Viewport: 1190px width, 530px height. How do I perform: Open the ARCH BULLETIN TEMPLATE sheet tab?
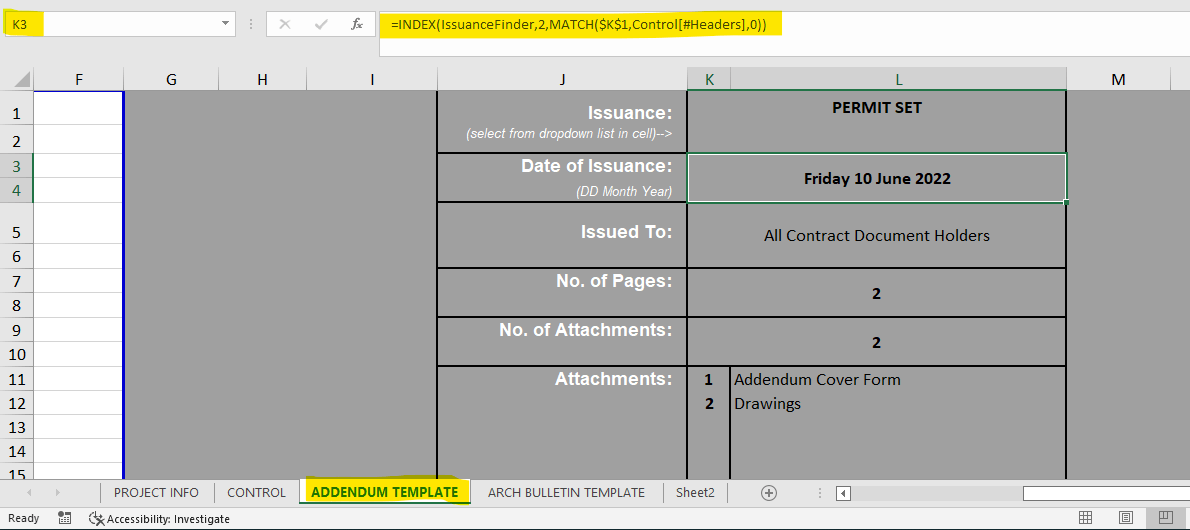[x=566, y=493]
